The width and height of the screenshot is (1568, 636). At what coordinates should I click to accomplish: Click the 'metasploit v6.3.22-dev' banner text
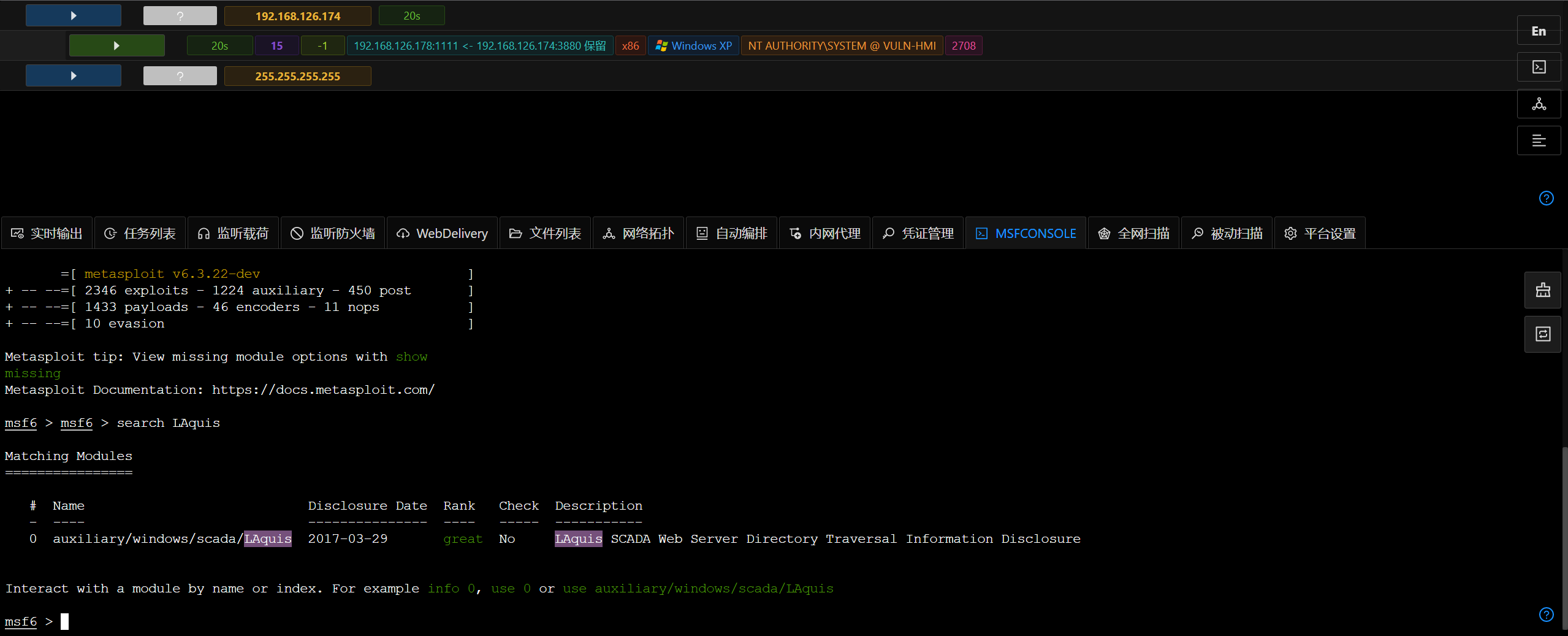[172, 274]
